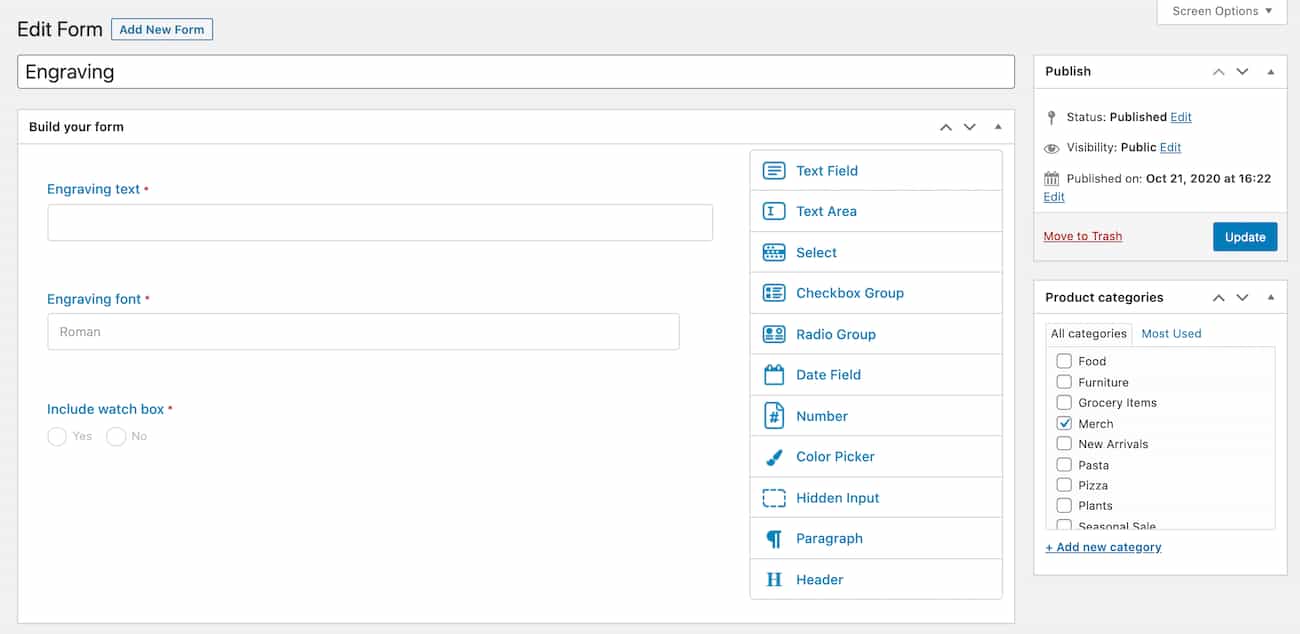Image resolution: width=1300 pixels, height=634 pixels.
Task: Select the Yes radio button
Action: click(x=57, y=436)
